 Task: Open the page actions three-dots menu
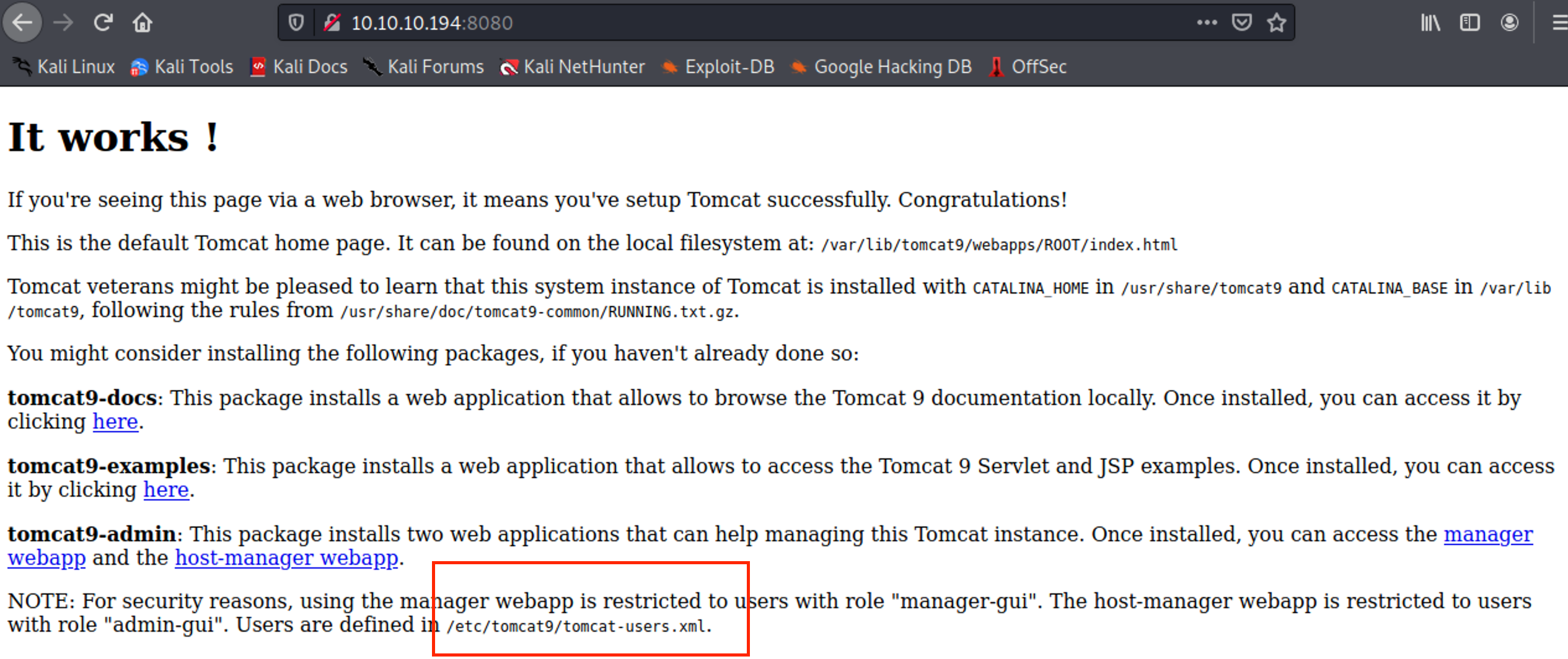pyautogui.click(x=1207, y=23)
